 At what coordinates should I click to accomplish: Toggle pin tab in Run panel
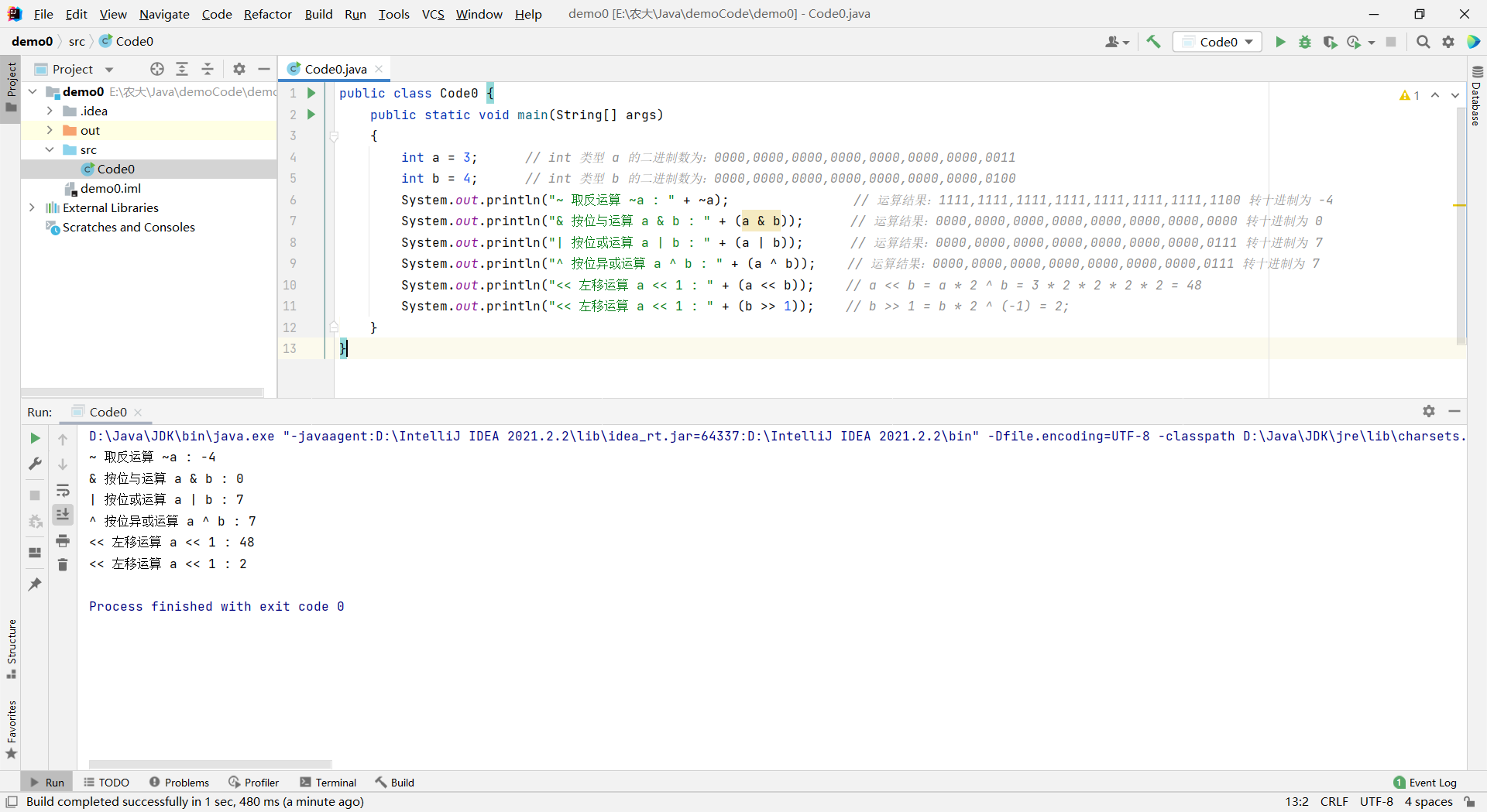coord(35,584)
